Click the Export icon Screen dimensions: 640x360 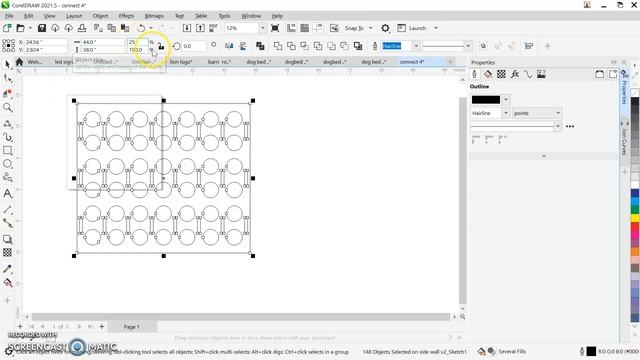tap(200, 28)
